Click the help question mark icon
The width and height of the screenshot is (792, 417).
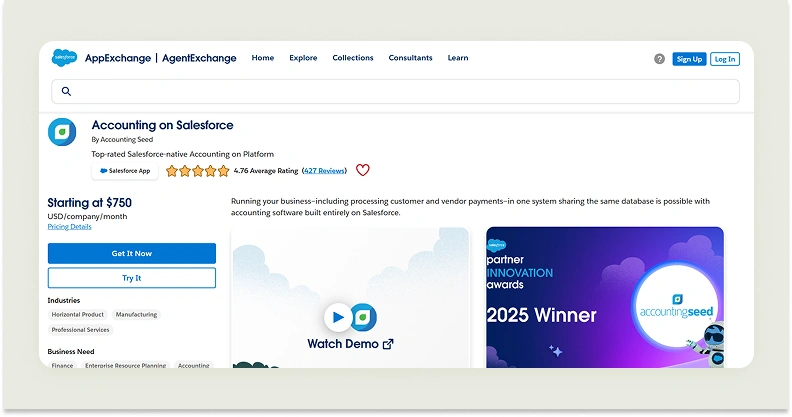[x=659, y=59]
